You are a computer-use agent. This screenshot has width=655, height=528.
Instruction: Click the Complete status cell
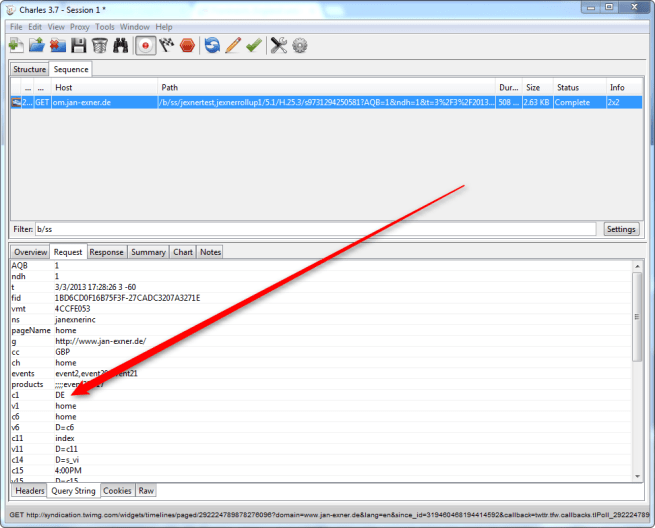pyautogui.click(x=580, y=102)
